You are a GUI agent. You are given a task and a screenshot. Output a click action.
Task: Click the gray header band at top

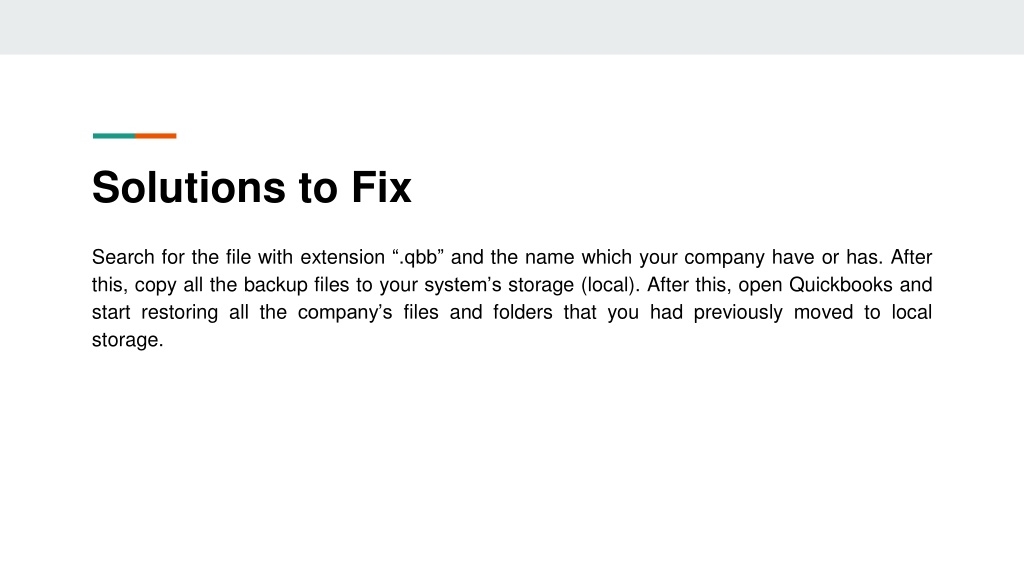point(512,27)
